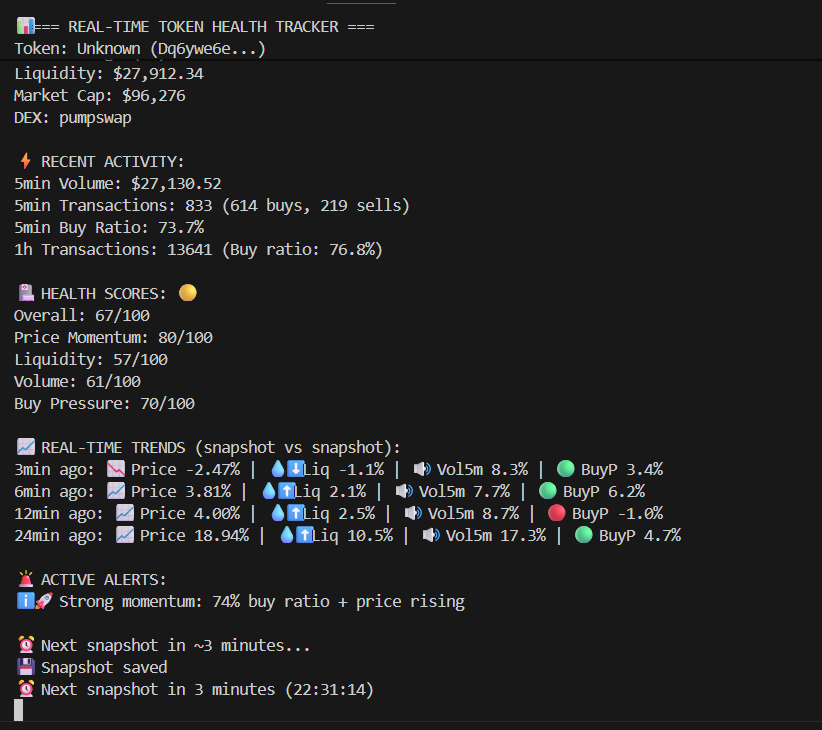
Task: Click the up arrow liquidity icon in 24min row
Action: 304,535
